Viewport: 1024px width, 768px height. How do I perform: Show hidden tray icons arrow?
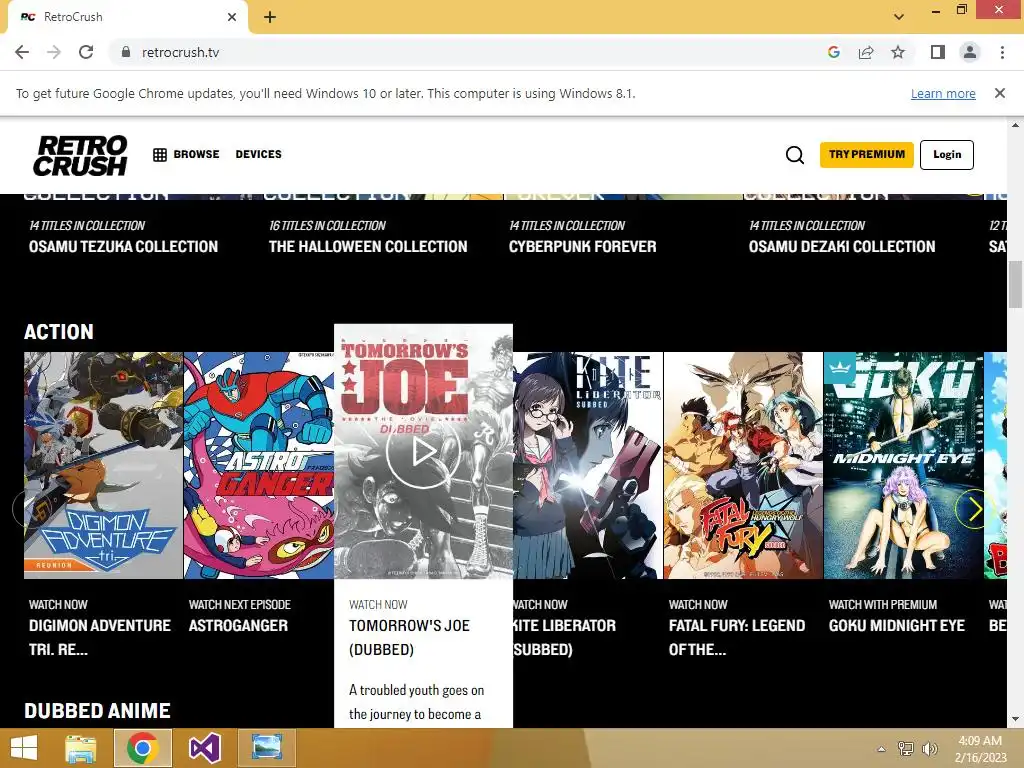[x=881, y=749]
